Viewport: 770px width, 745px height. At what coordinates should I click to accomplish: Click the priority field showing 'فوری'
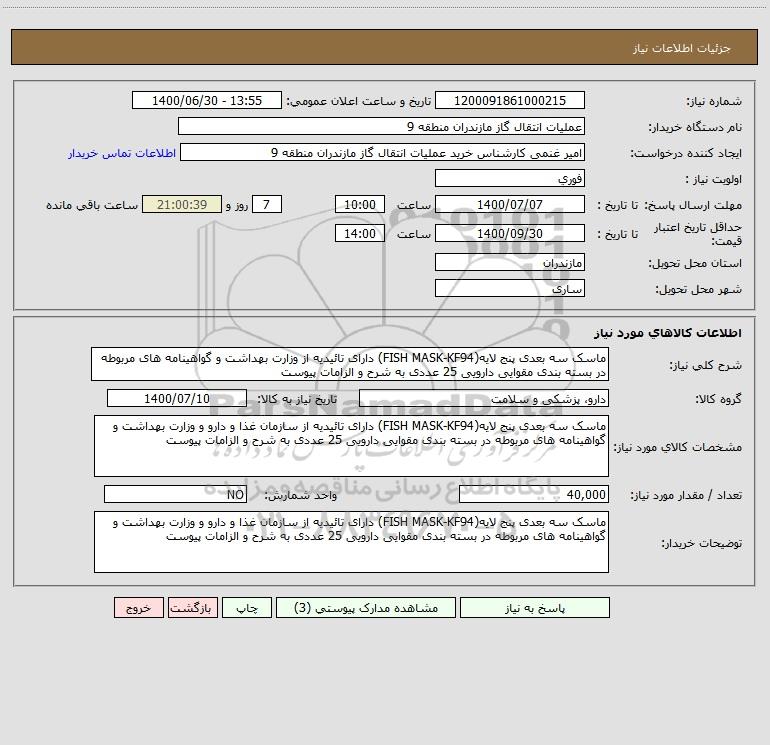pos(510,178)
